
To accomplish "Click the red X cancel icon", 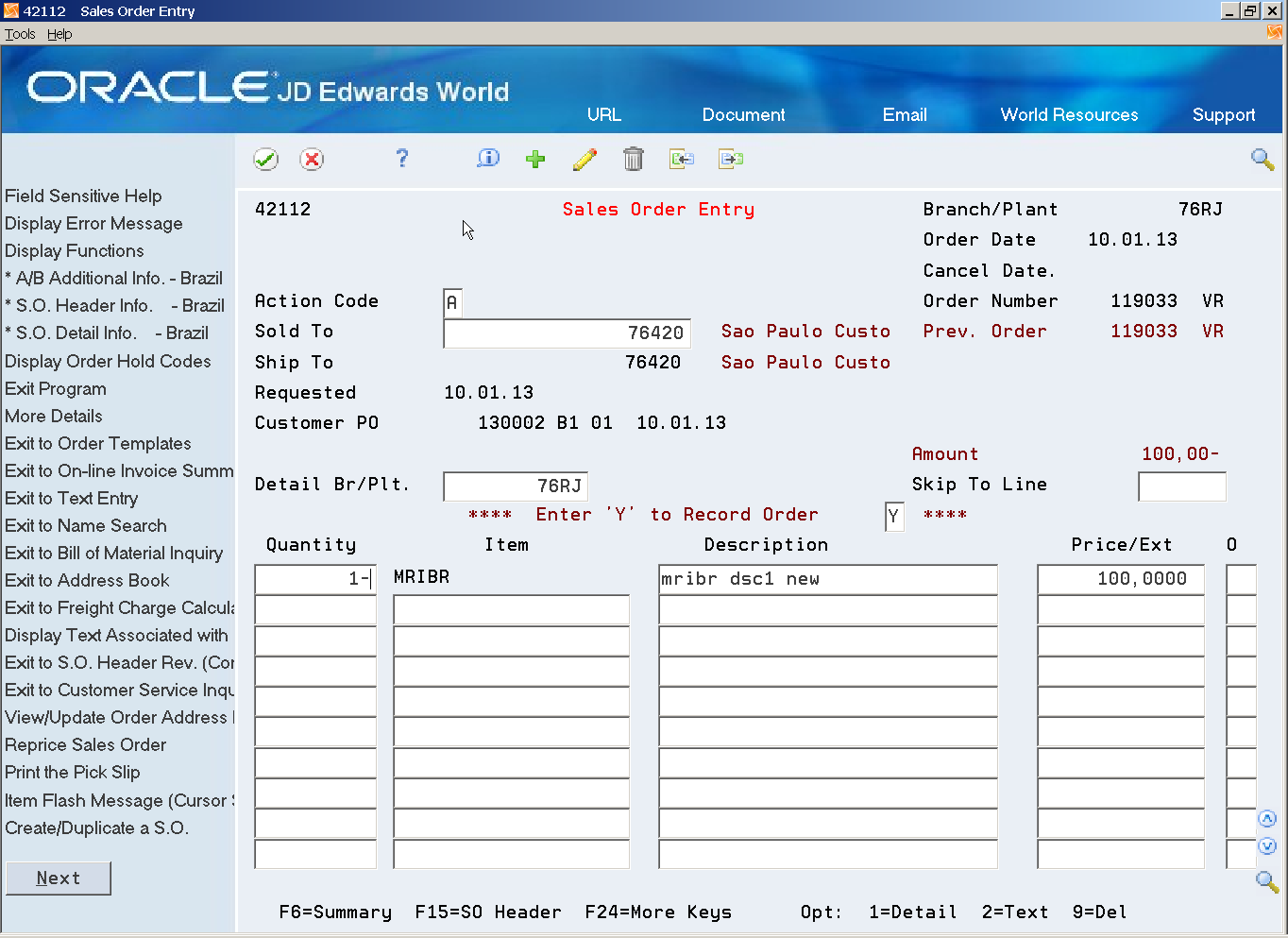I will coord(312,160).
